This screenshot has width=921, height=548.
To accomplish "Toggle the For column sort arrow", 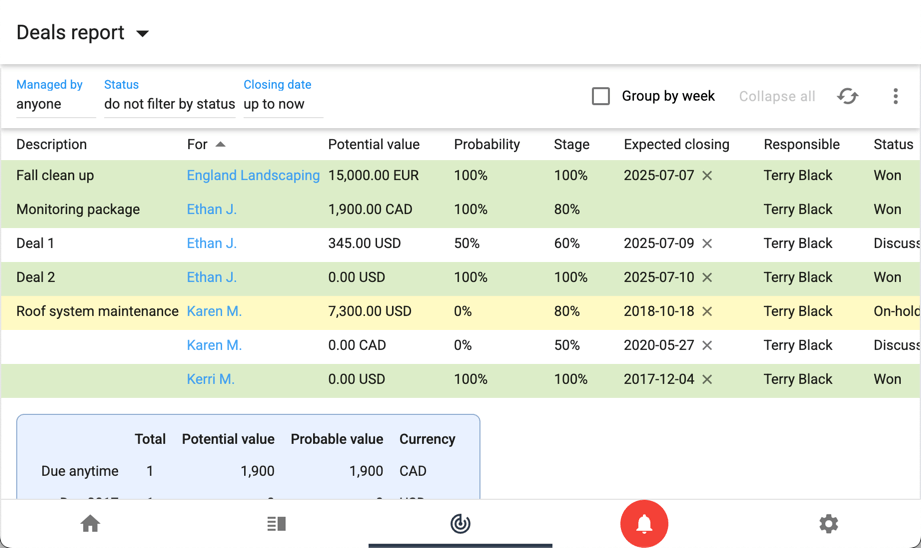I will (x=220, y=144).
